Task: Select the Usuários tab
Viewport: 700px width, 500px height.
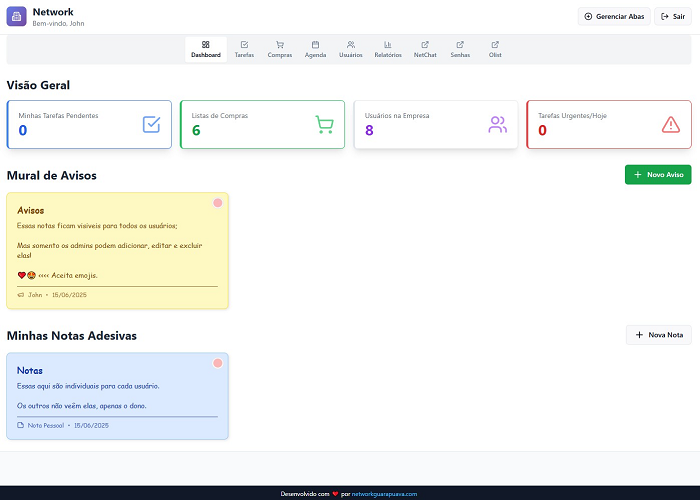Action: (x=350, y=49)
